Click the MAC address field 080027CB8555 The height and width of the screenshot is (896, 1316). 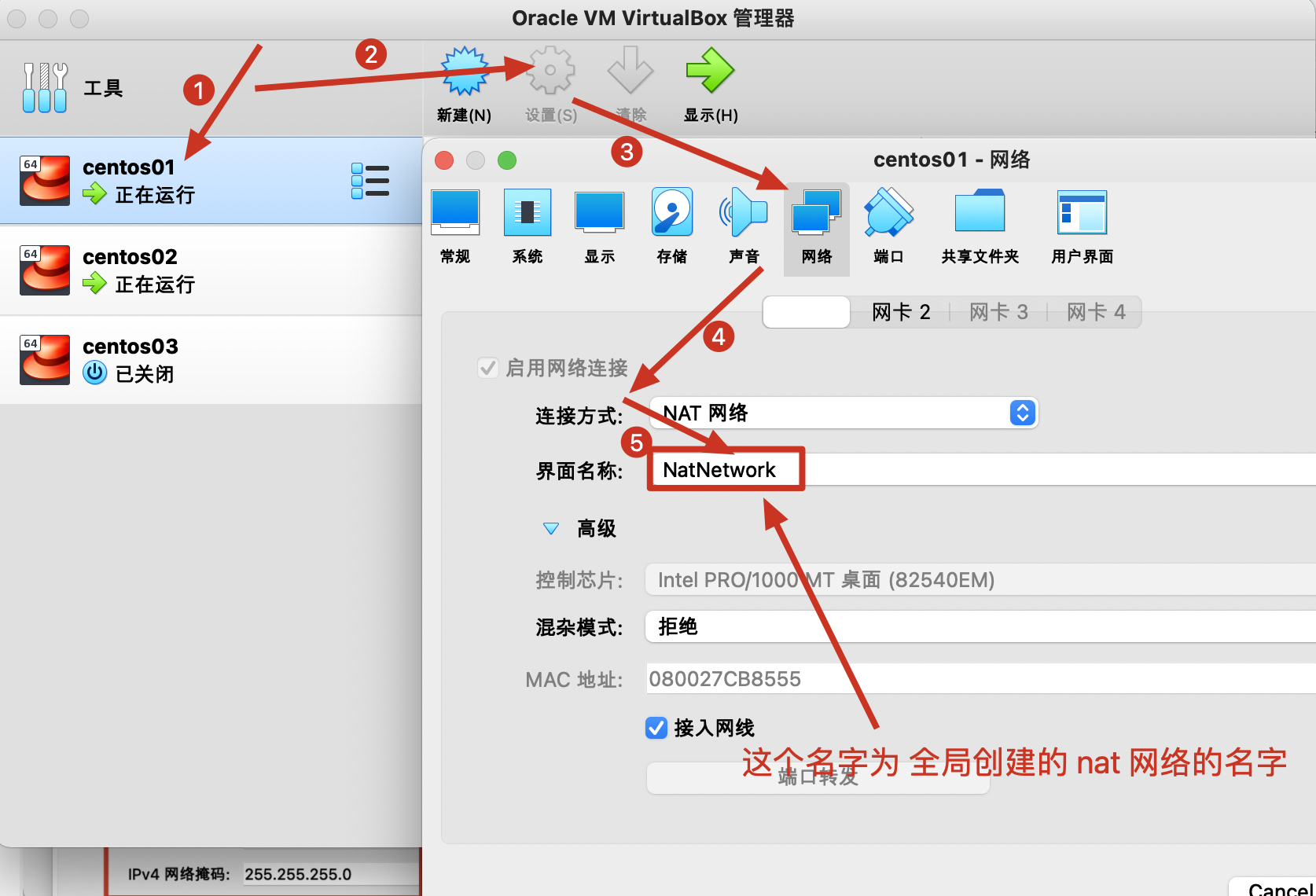point(981,679)
